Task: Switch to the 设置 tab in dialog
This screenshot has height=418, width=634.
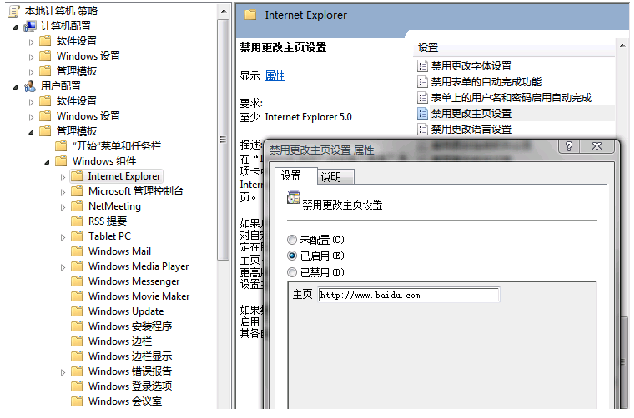Action: point(291,176)
